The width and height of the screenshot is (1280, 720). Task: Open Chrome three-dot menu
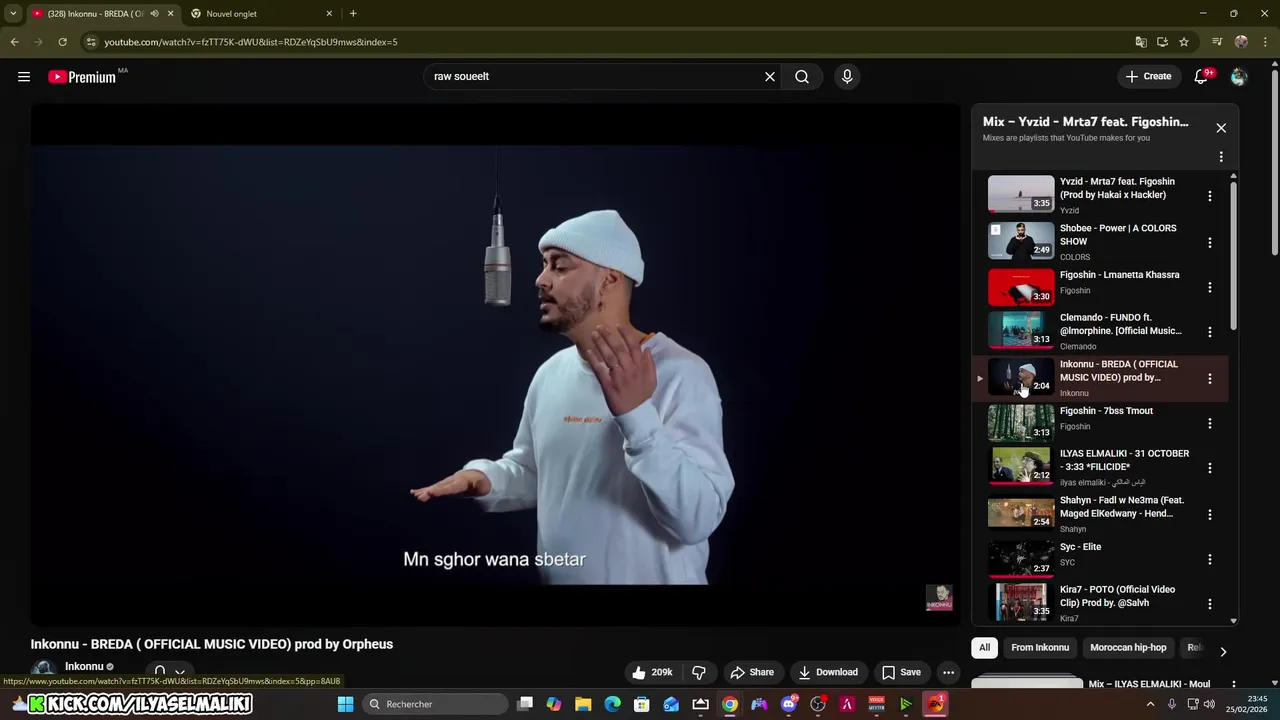point(1265,42)
